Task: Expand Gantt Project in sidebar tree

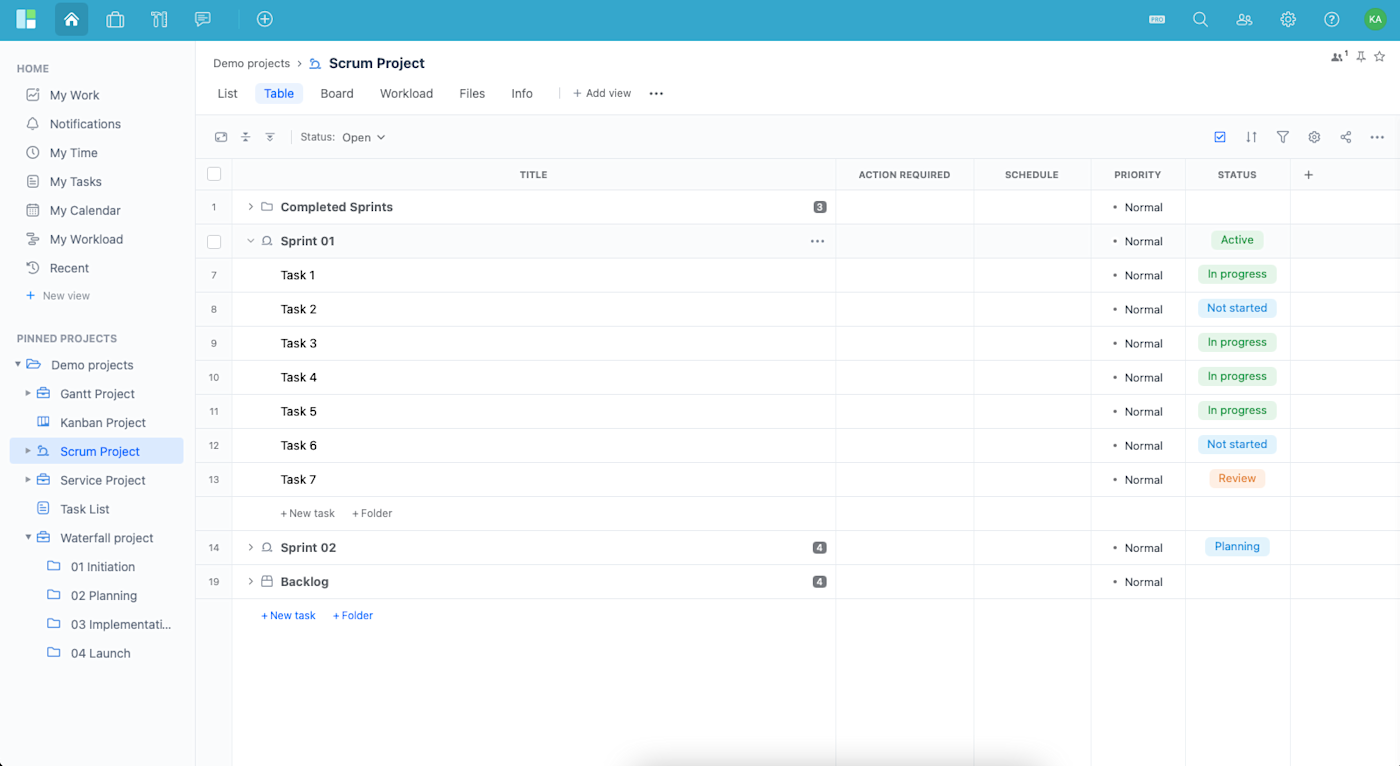Action: click(28, 393)
